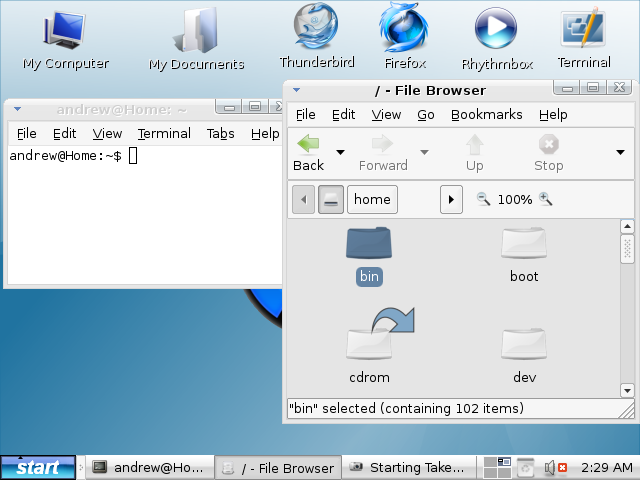Image resolution: width=640 pixels, height=480 pixels.
Task: Go Back in File Browser
Action: (309, 153)
